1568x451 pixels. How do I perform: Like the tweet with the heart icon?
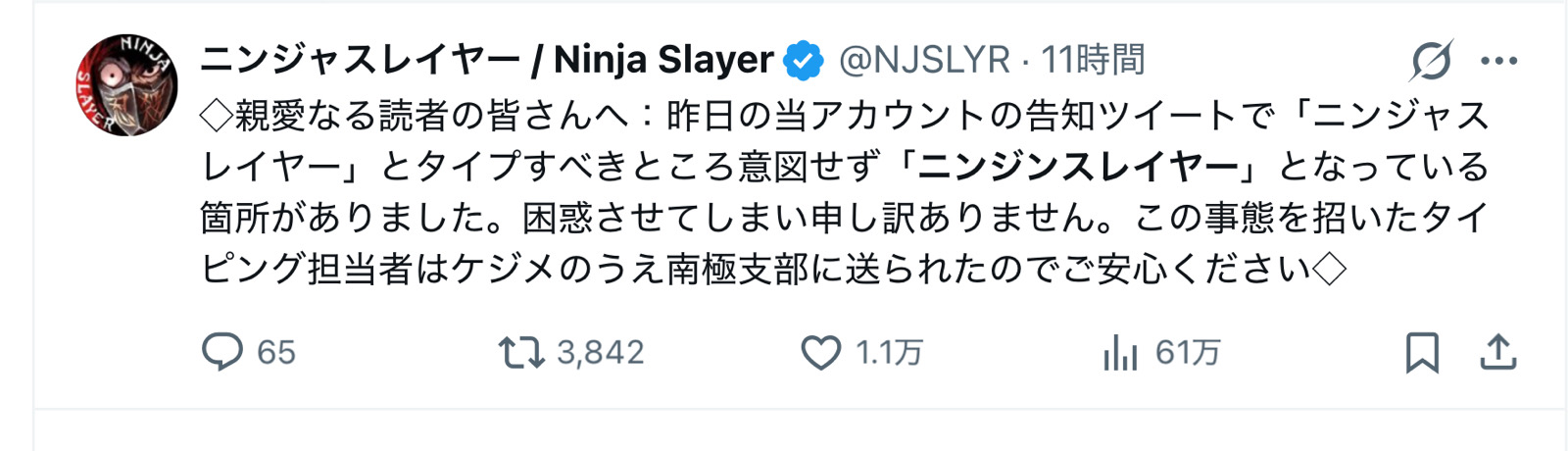(x=821, y=353)
